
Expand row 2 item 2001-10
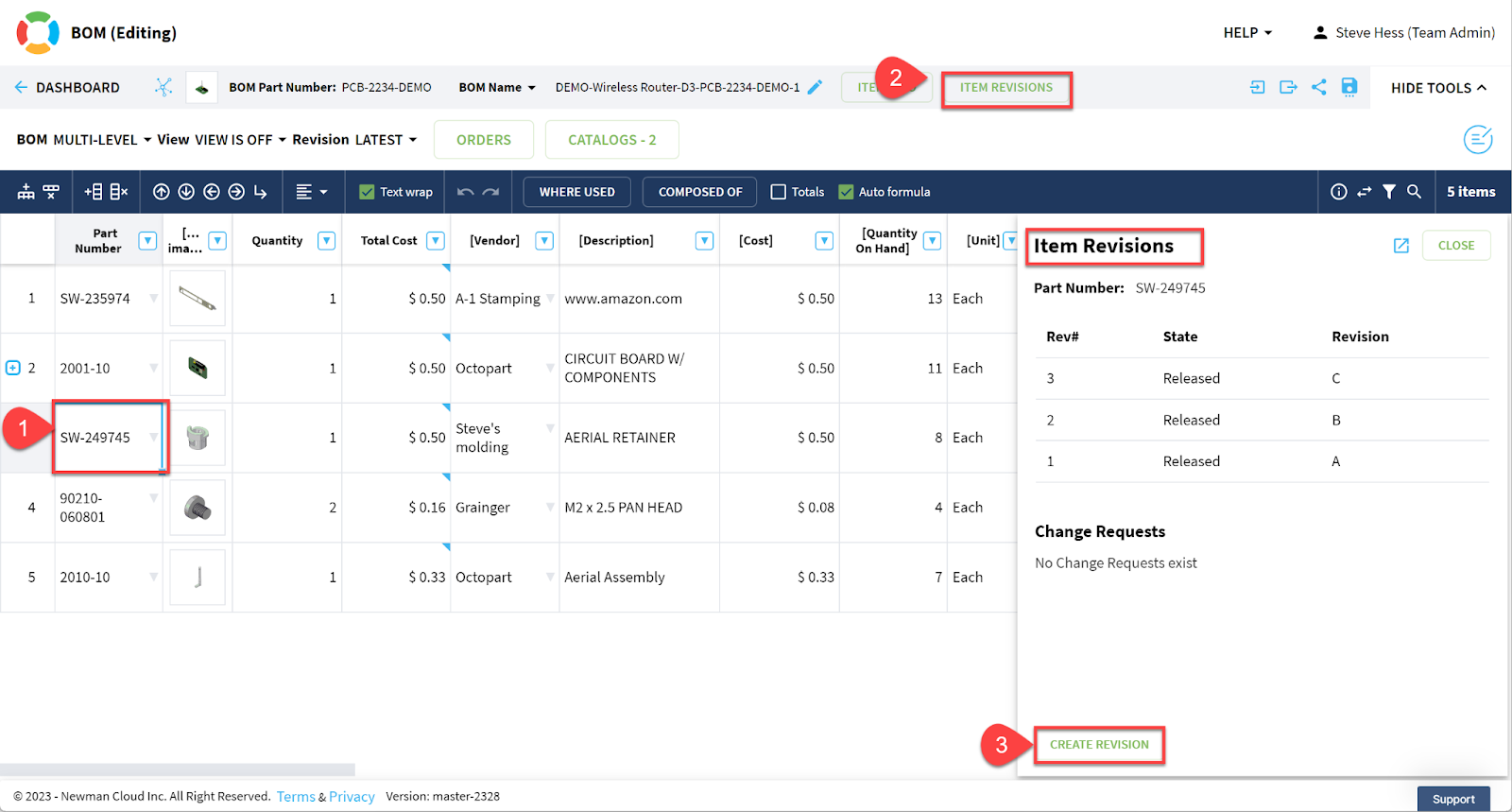point(13,368)
